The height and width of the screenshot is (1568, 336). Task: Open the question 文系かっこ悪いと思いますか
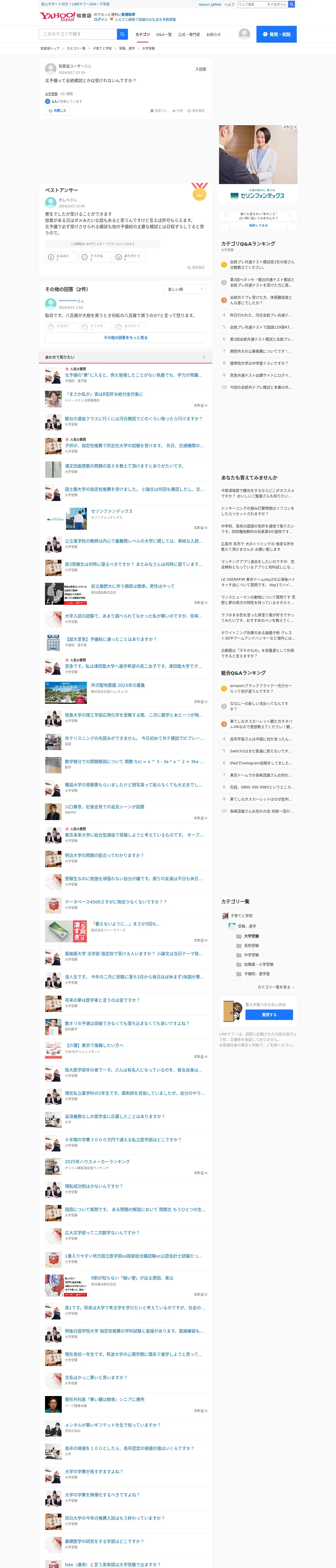click(96, 1377)
